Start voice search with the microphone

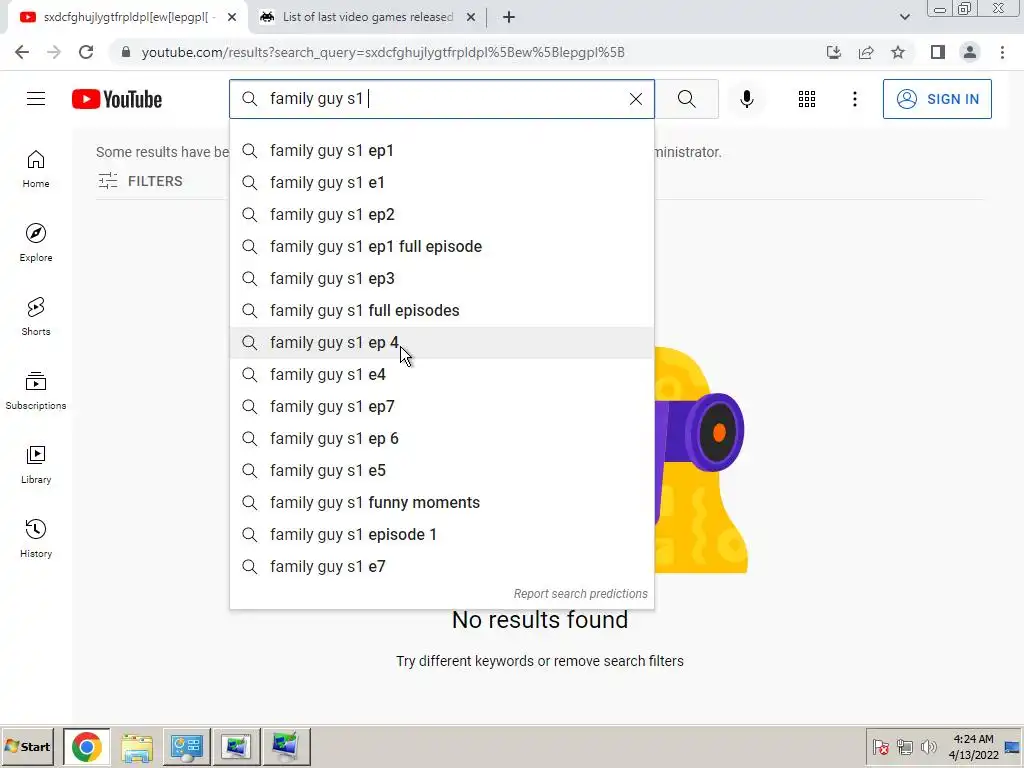(746, 99)
